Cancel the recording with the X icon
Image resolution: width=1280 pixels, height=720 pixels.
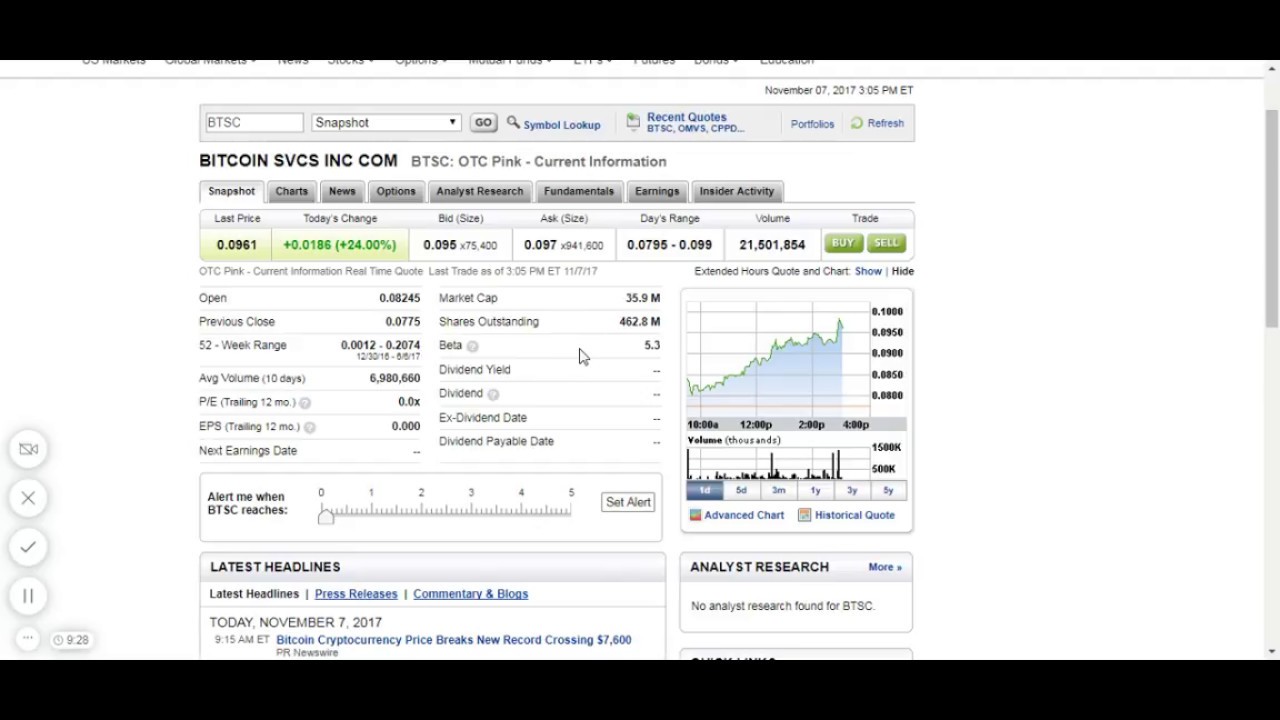pos(28,498)
